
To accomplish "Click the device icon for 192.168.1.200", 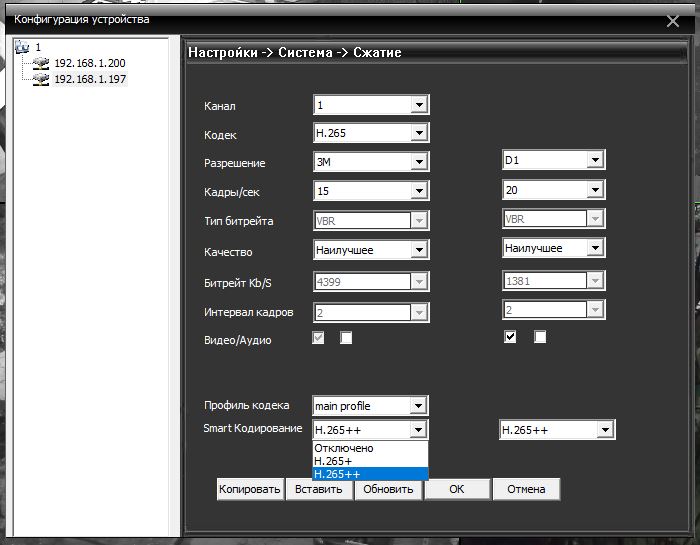I will point(41,63).
